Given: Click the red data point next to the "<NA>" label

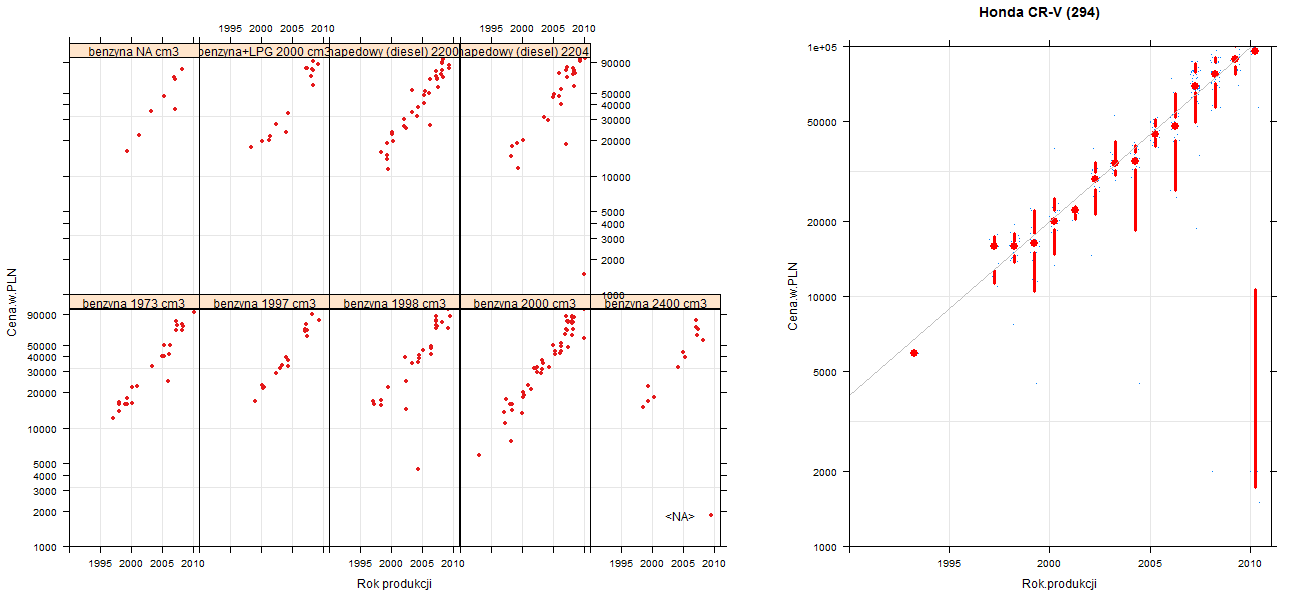Looking at the screenshot, I should (711, 515).
